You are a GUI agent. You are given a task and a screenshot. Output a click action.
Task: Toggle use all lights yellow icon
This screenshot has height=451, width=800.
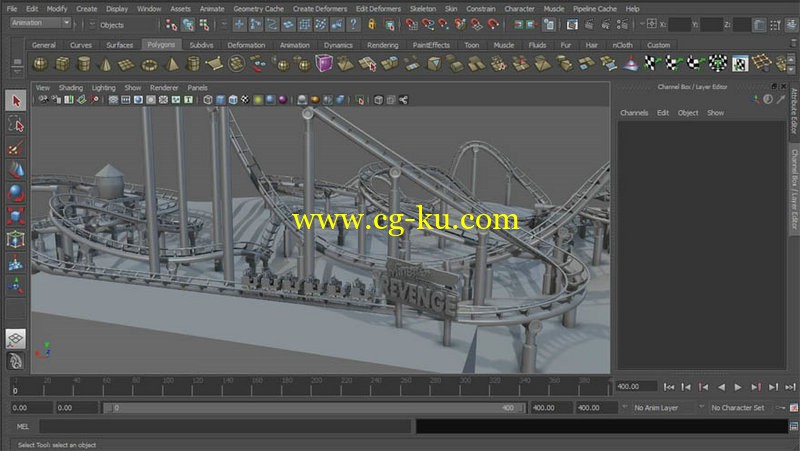coord(258,100)
